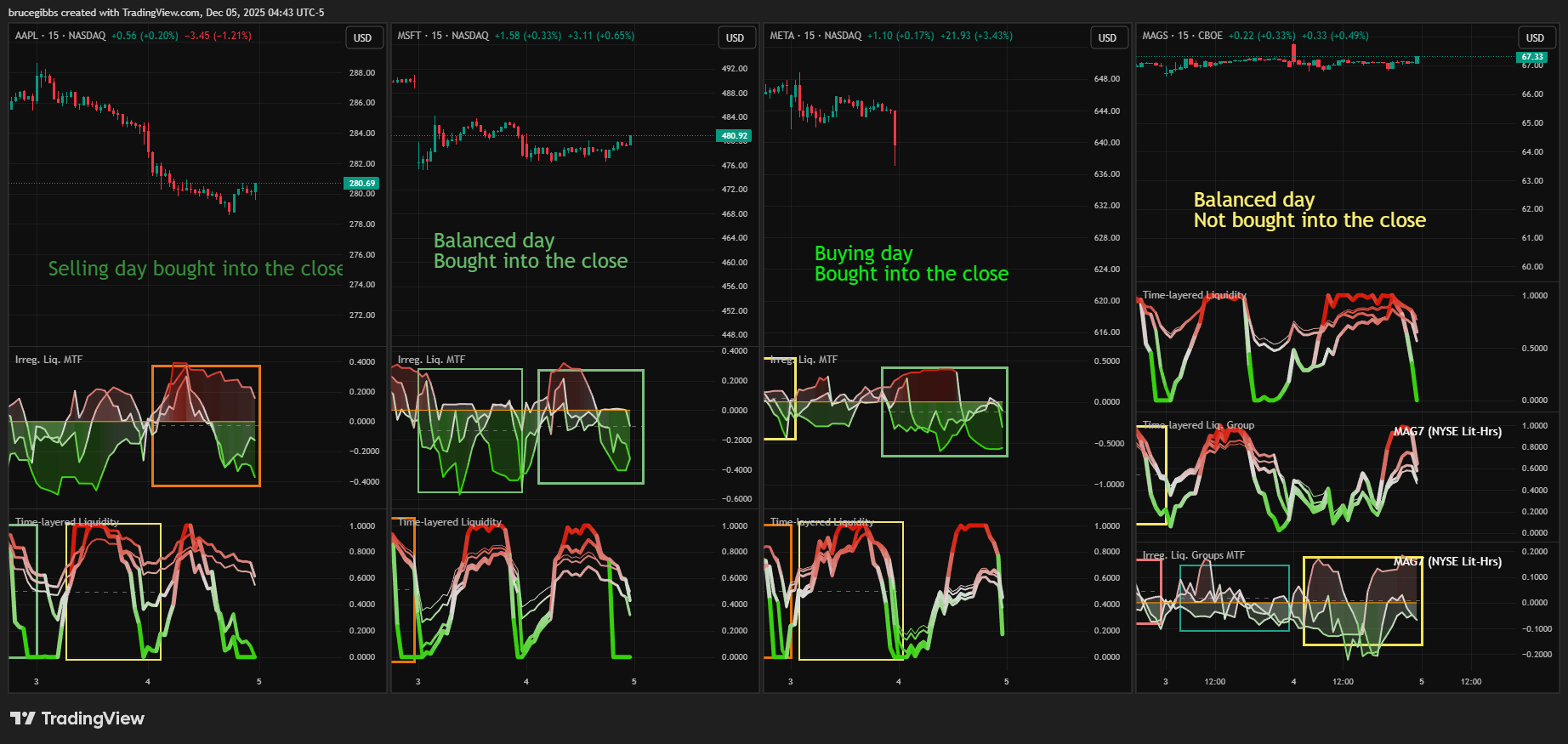1568x744 pixels.
Task: Click the 67.33 price label on MAGS axis
Action: tap(1532, 57)
